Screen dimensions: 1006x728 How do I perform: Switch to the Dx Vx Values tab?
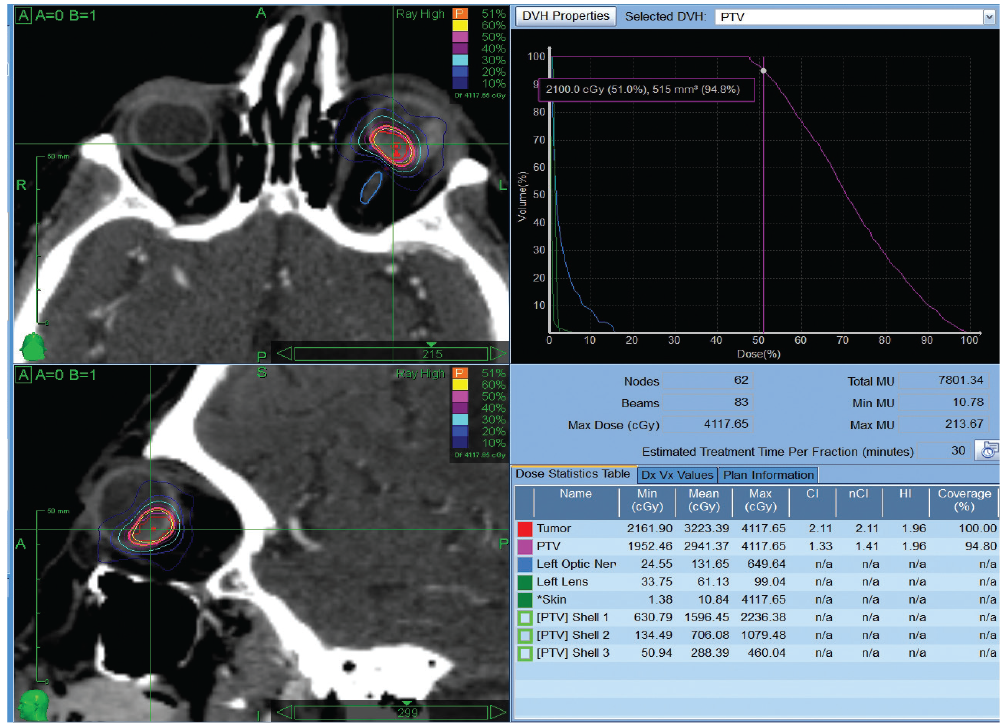(x=677, y=475)
